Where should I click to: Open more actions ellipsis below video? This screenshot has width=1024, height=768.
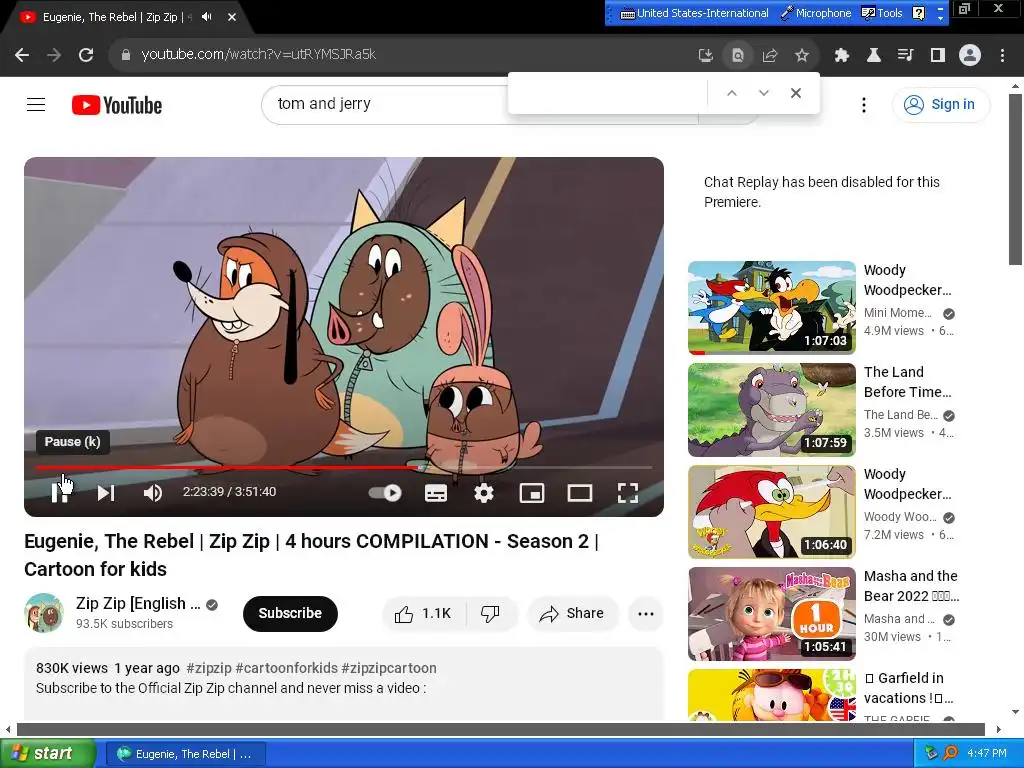click(646, 614)
